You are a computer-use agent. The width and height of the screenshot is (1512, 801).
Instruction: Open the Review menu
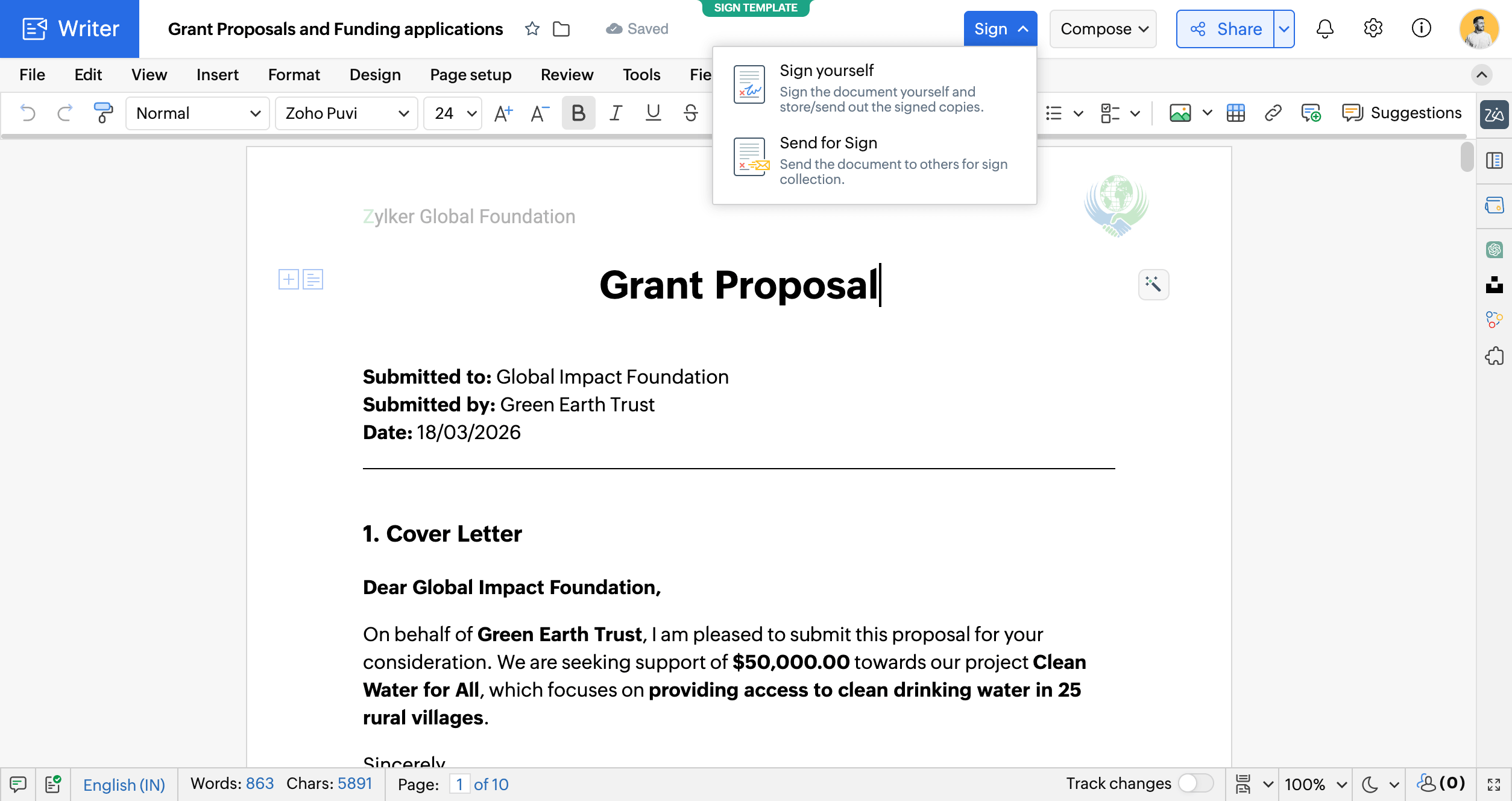pos(567,75)
